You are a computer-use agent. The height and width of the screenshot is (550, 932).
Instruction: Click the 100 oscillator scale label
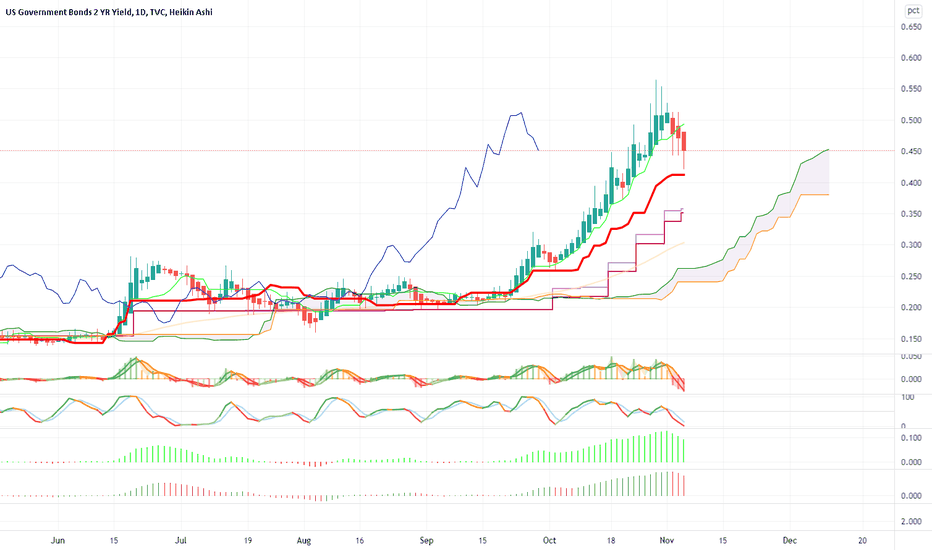(908, 398)
